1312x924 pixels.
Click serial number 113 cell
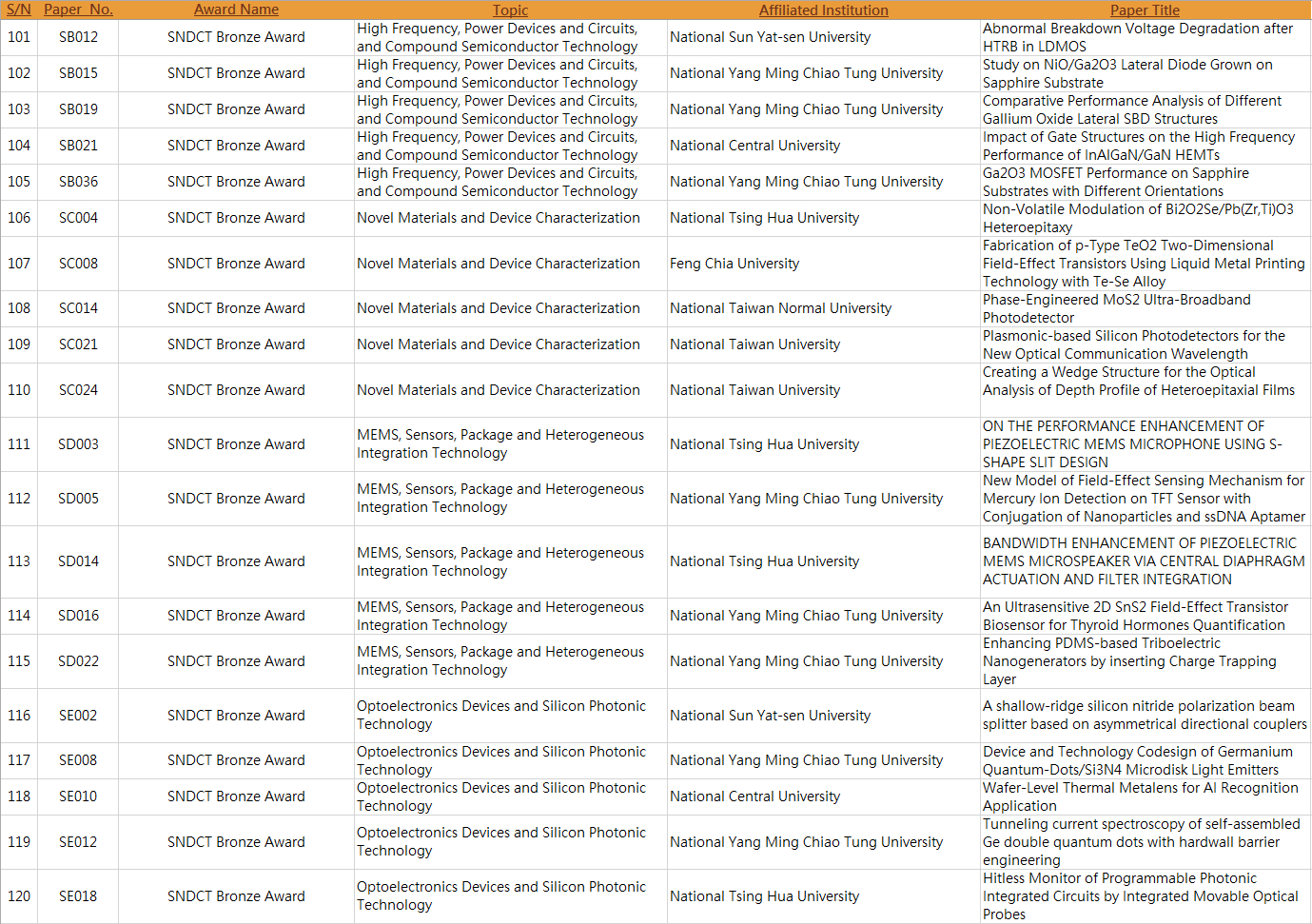19,561
